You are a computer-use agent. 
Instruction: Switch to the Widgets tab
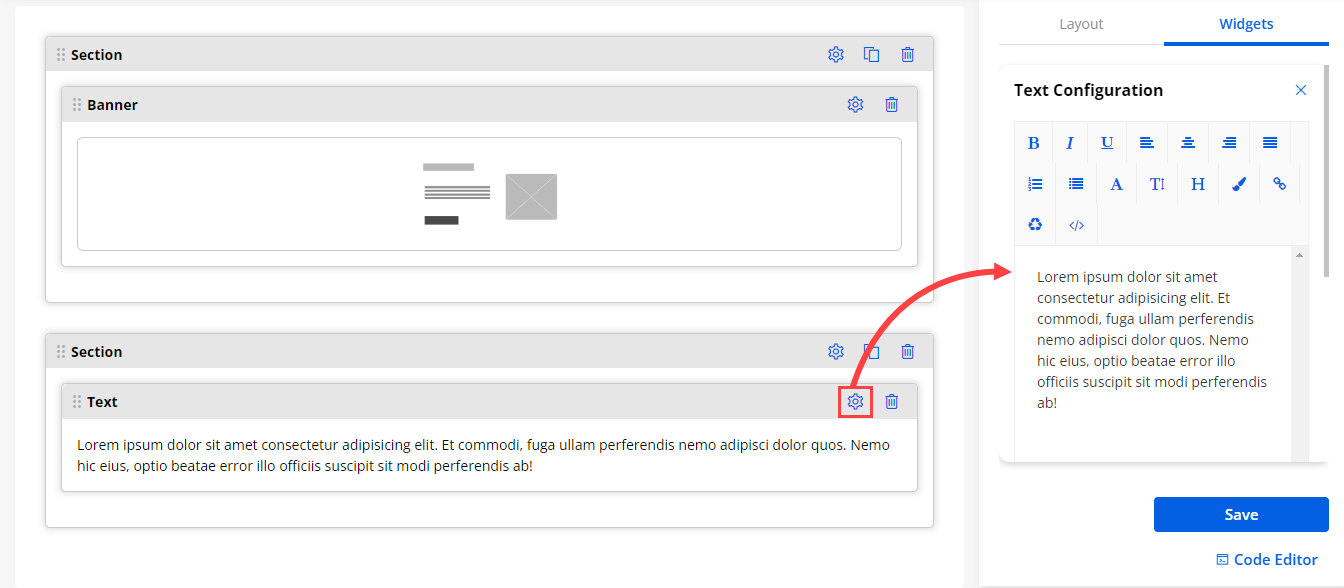coord(1246,24)
